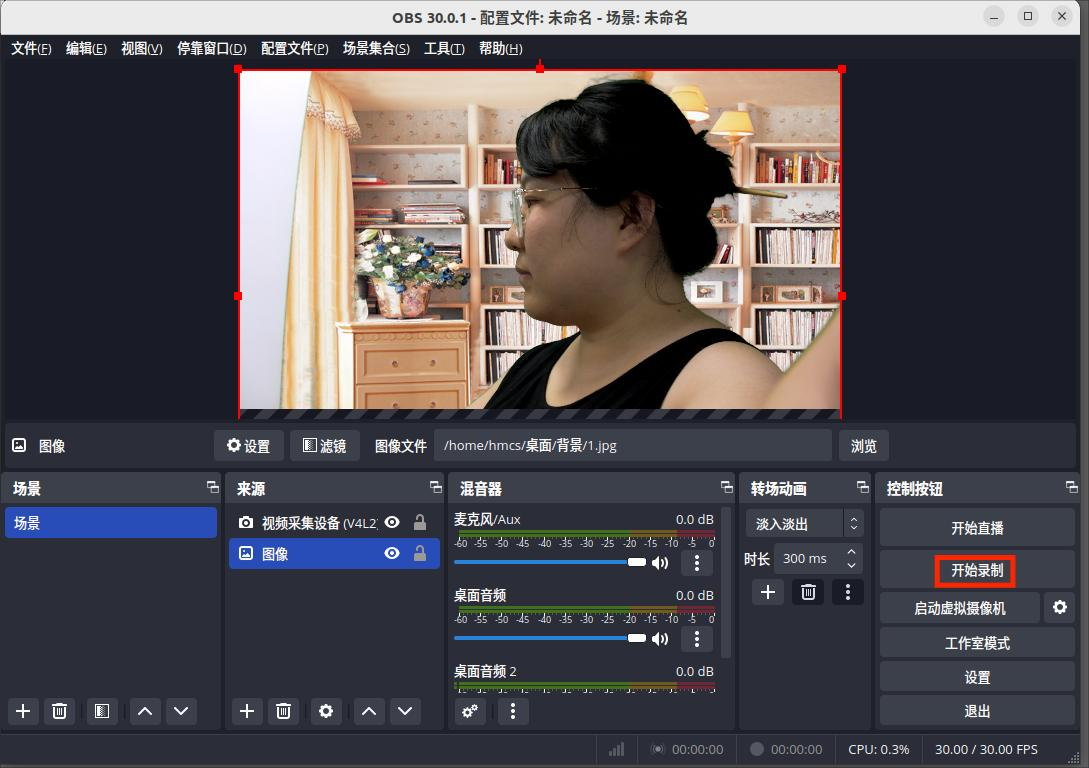Click 启动虚拟摄像机 button
1089x768 pixels.
click(x=960, y=608)
